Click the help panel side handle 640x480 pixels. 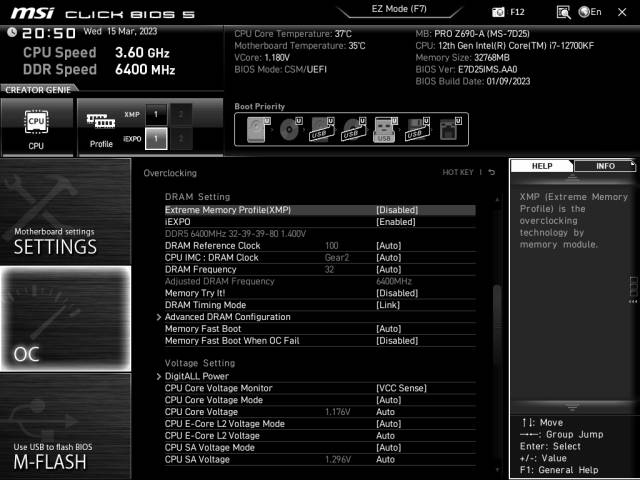(x=633, y=289)
